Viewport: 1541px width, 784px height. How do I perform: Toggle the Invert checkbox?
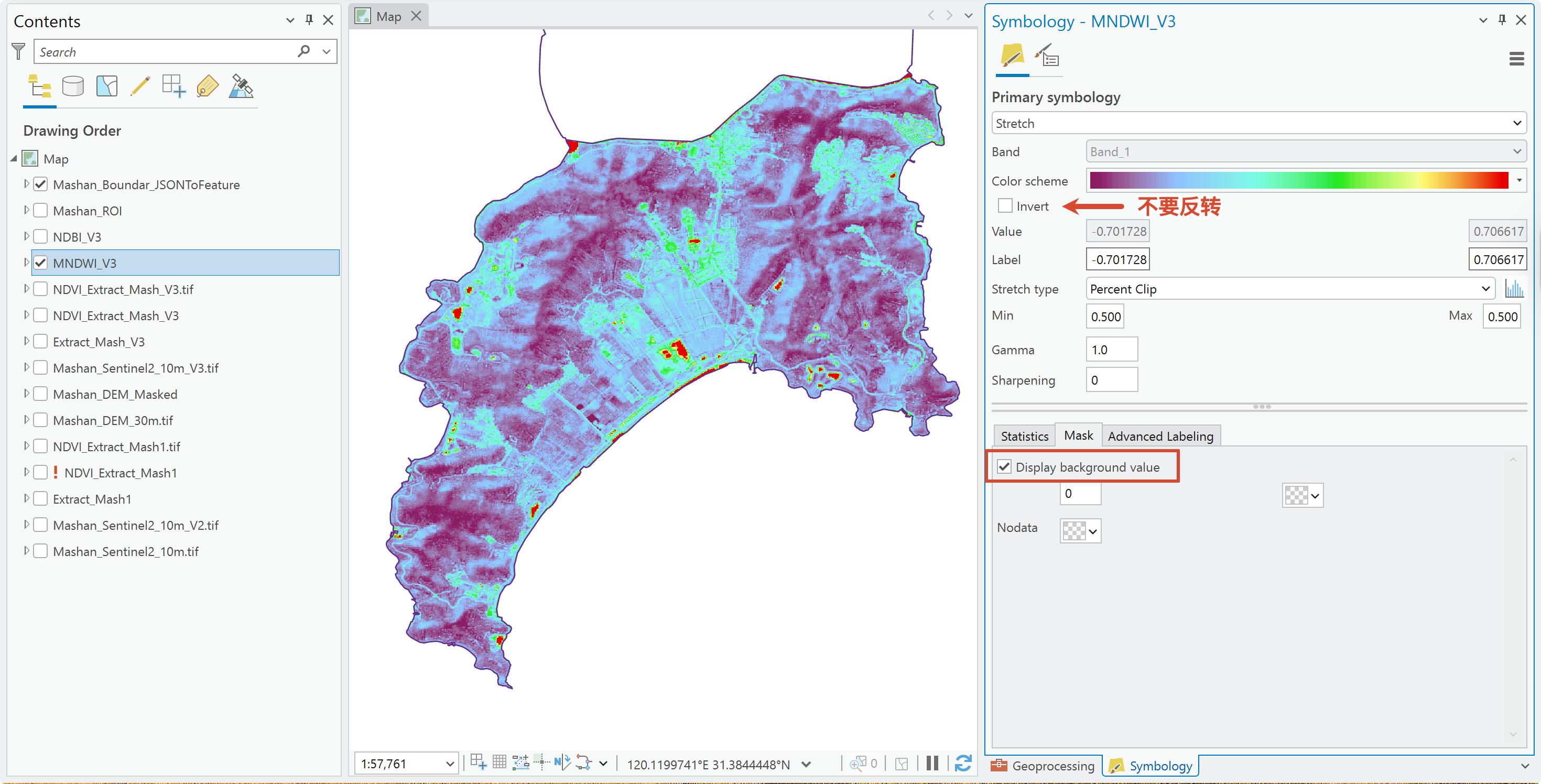[1005, 206]
